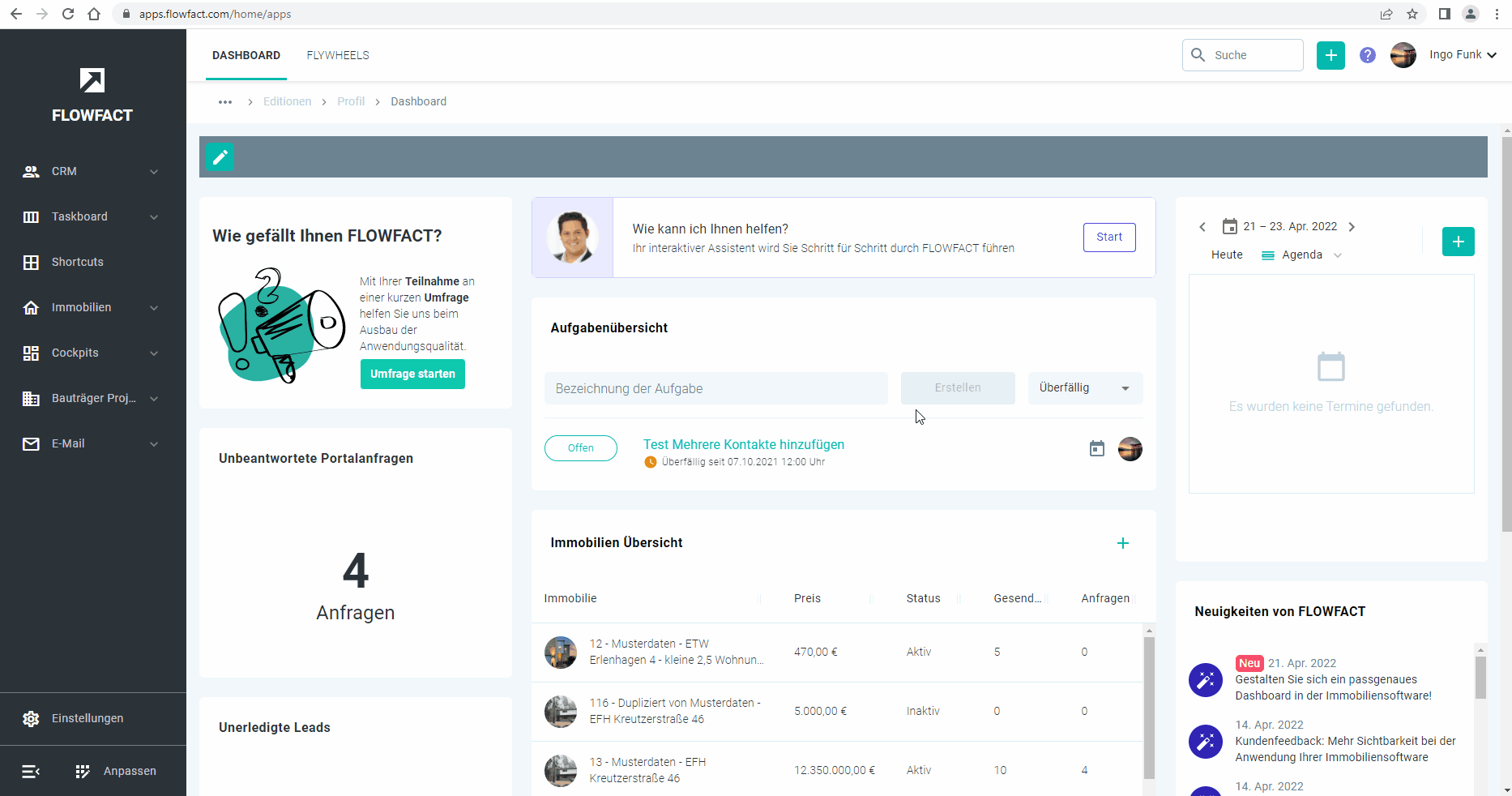
Task: Open the Einstellungen gear icon
Action: [x=31, y=718]
